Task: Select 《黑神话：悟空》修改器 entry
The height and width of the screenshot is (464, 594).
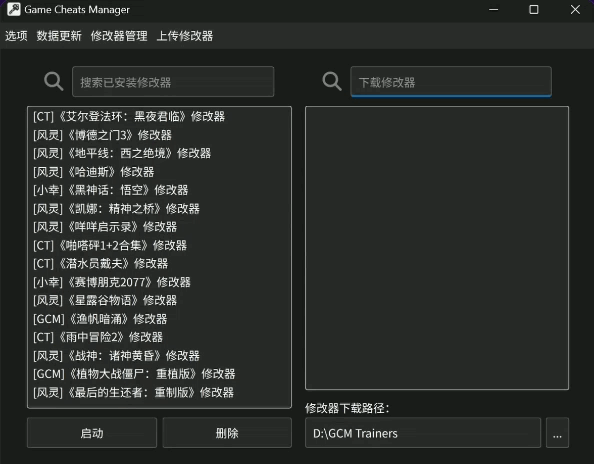Action: [159, 190]
